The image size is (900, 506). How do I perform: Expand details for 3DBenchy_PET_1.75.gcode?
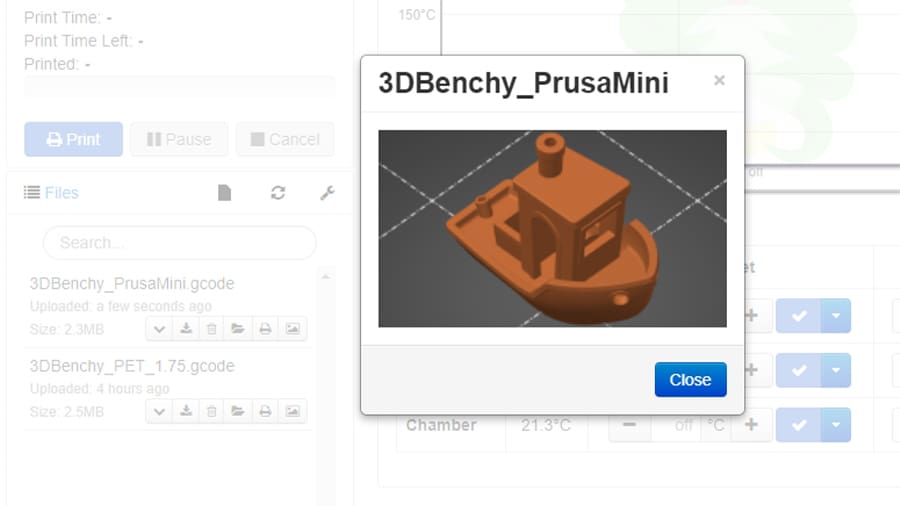(x=160, y=411)
